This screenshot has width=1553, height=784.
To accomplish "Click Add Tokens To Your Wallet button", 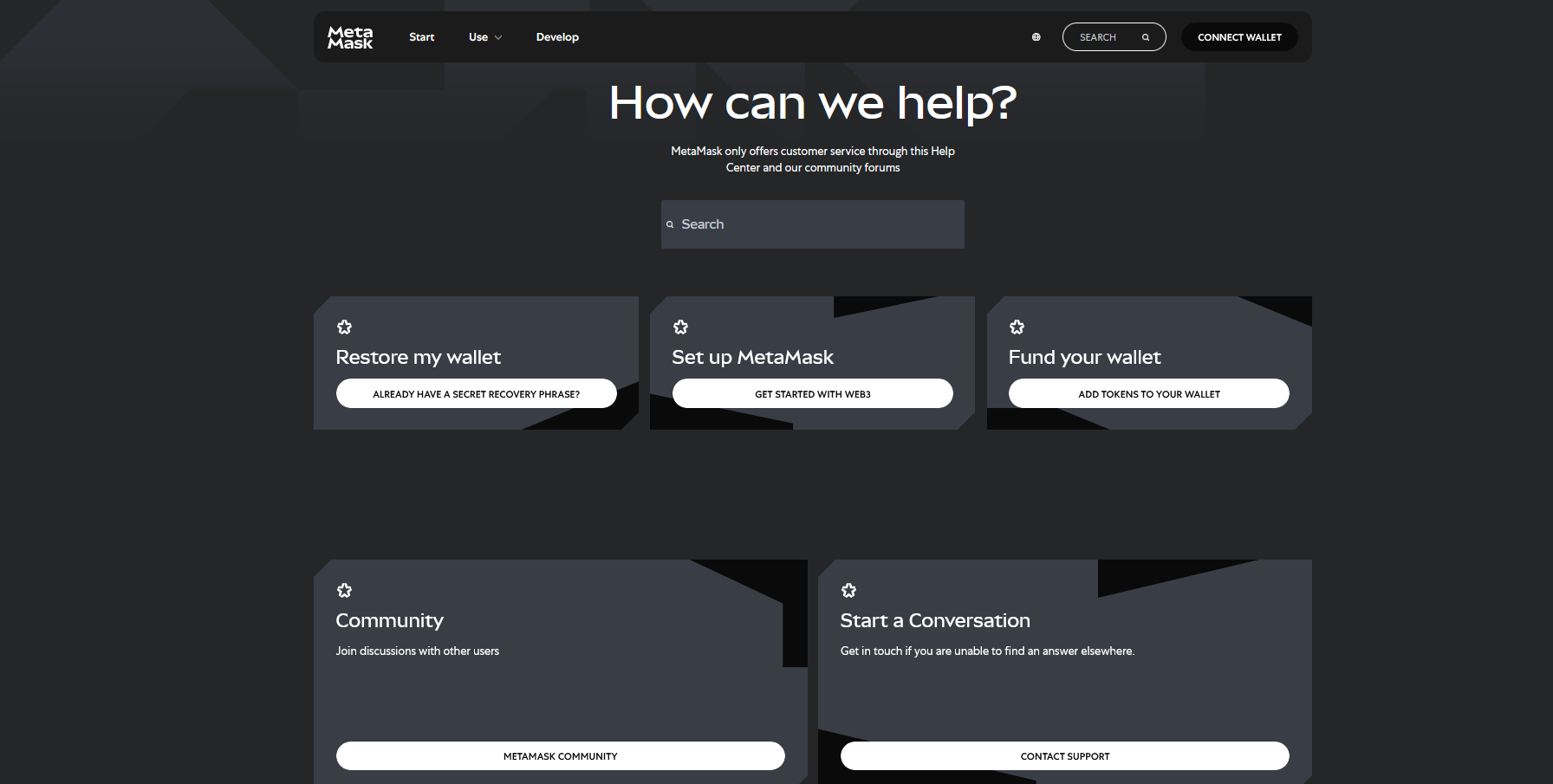I will 1149,393.
